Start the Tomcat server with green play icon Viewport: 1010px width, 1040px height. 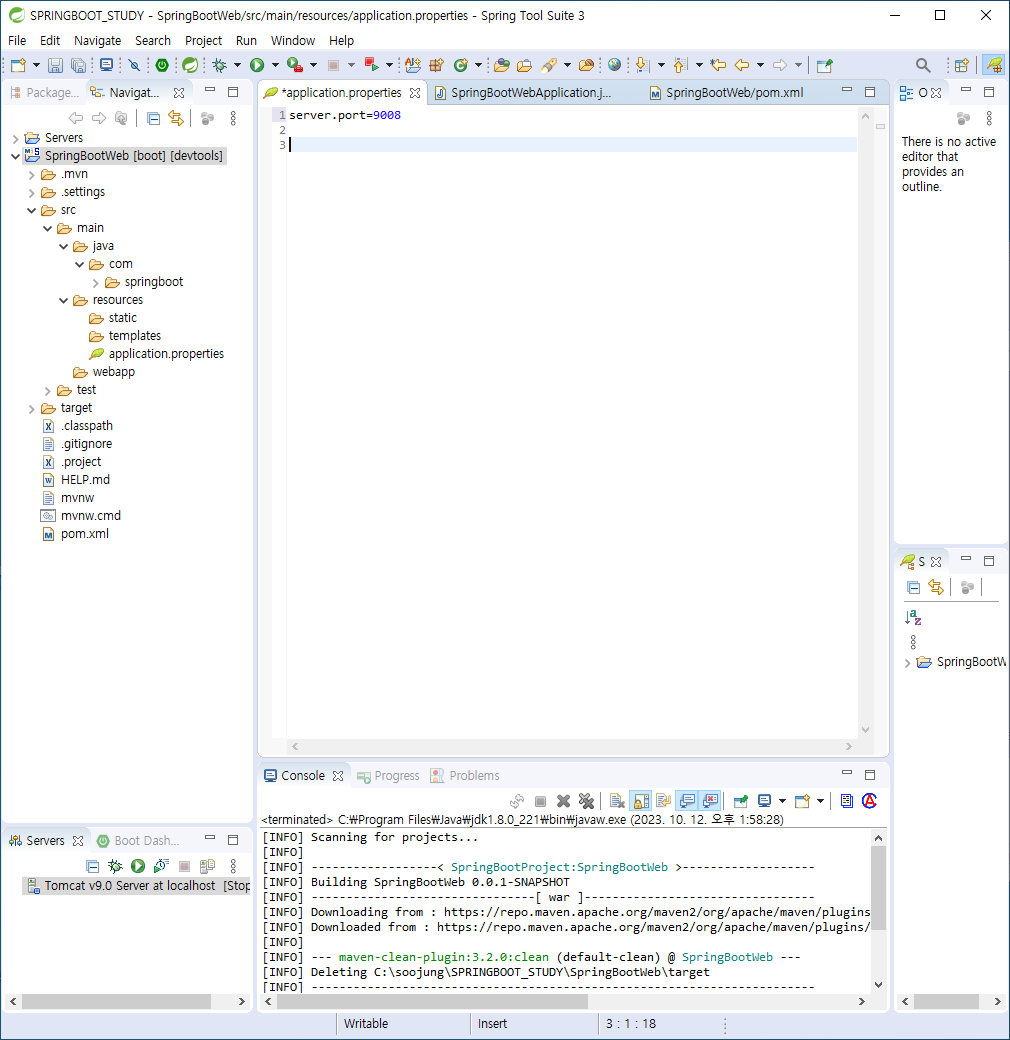138,866
